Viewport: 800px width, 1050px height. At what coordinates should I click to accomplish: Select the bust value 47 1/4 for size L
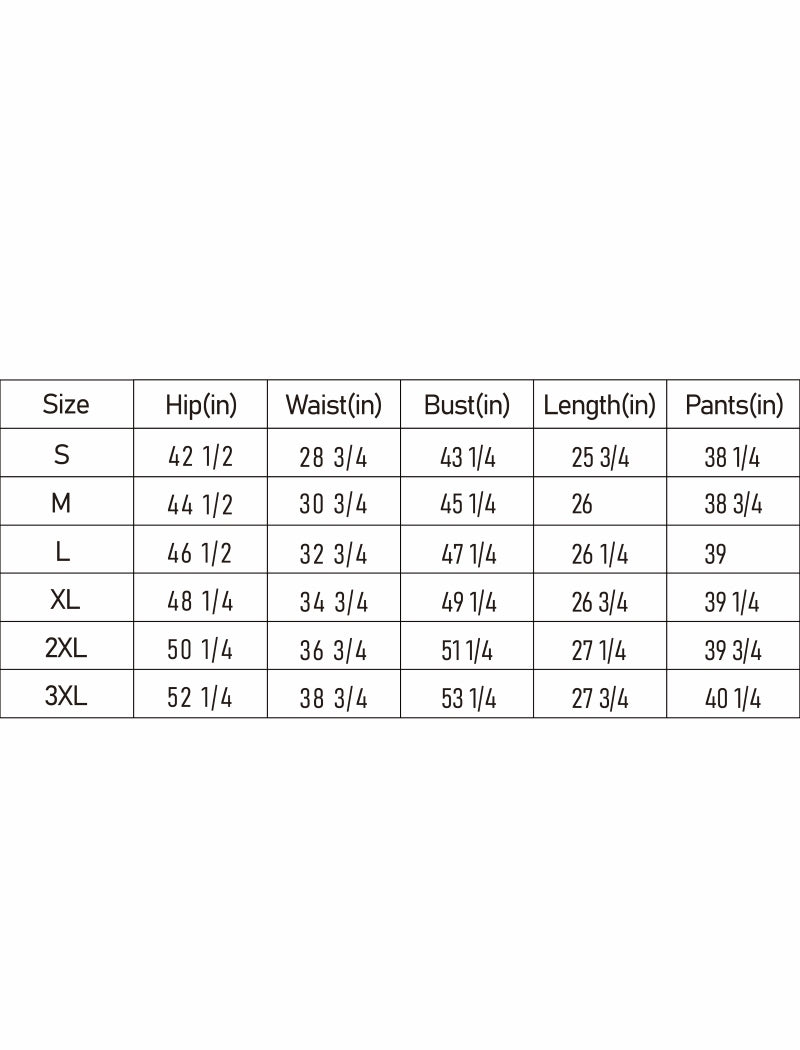468,554
